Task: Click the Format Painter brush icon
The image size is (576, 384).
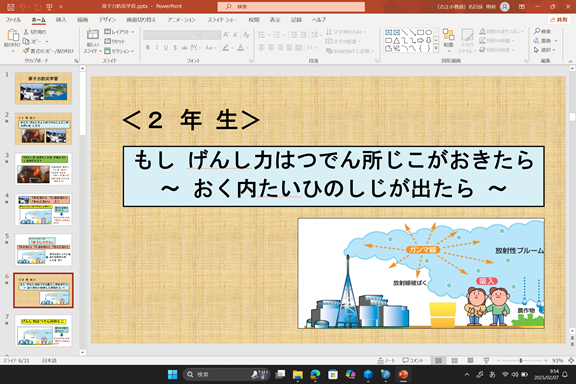Action: pyautogui.click(x=26, y=51)
